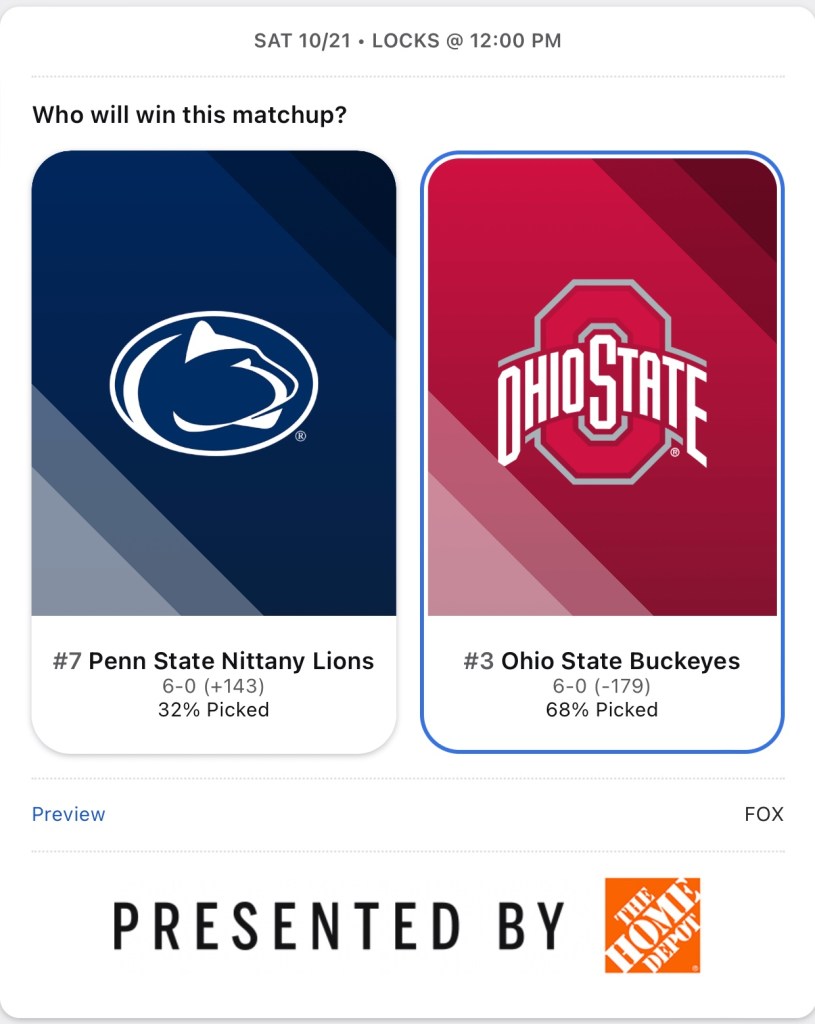Viewport: 815px width, 1024px height.
Task: Click the "Who will win this matchup?" question
Action: [x=189, y=115]
